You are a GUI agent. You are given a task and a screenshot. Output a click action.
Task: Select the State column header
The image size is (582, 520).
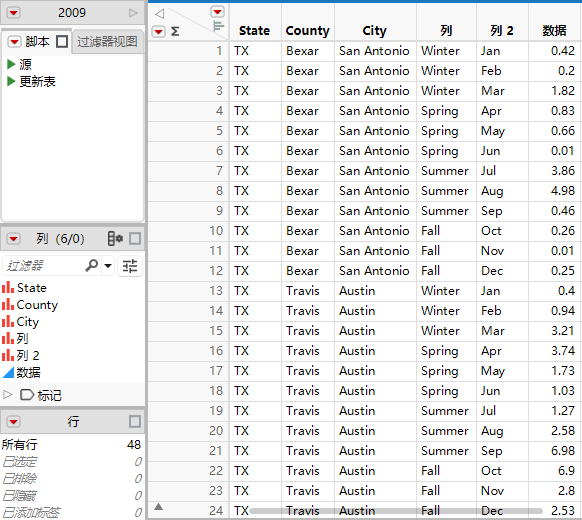coord(254,31)
